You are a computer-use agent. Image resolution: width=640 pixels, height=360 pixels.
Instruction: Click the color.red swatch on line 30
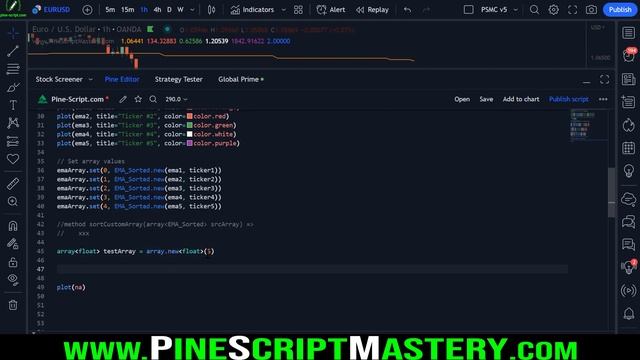190,116
